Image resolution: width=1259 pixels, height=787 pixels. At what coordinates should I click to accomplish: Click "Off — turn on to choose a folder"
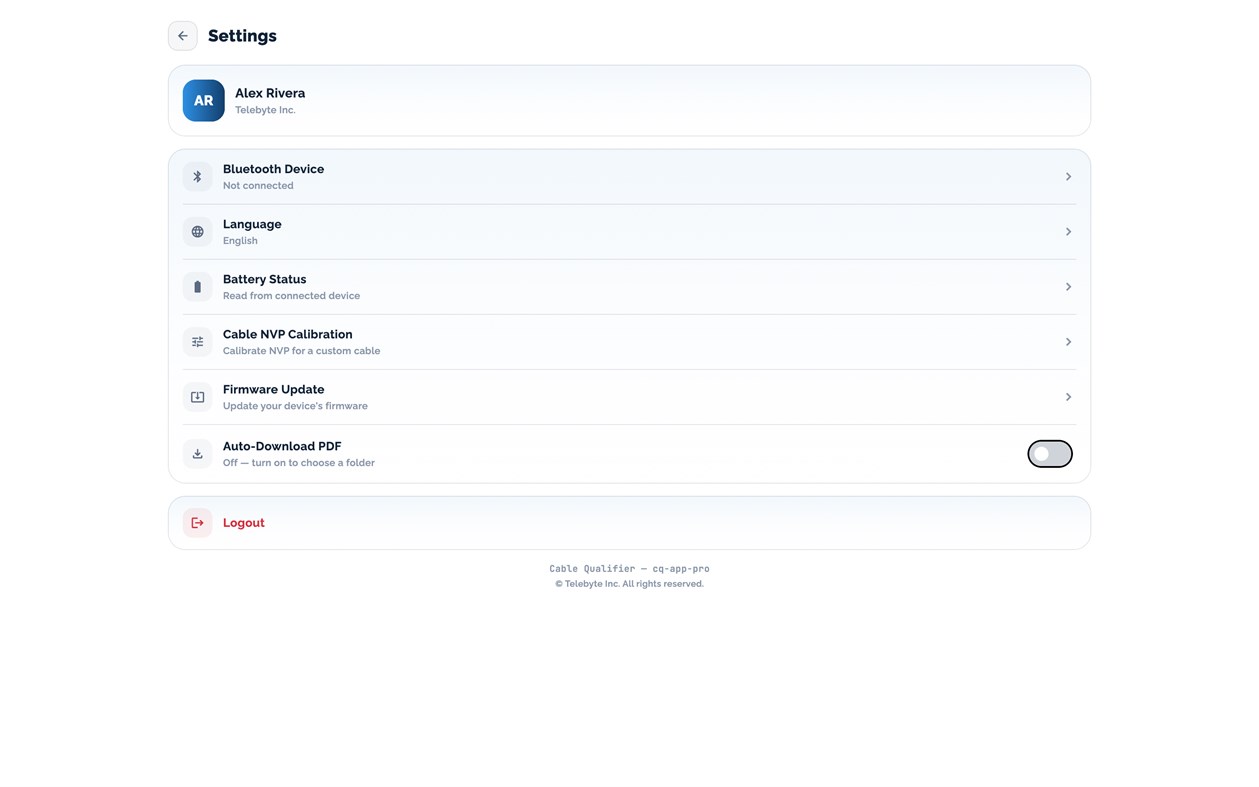point(299,463)
